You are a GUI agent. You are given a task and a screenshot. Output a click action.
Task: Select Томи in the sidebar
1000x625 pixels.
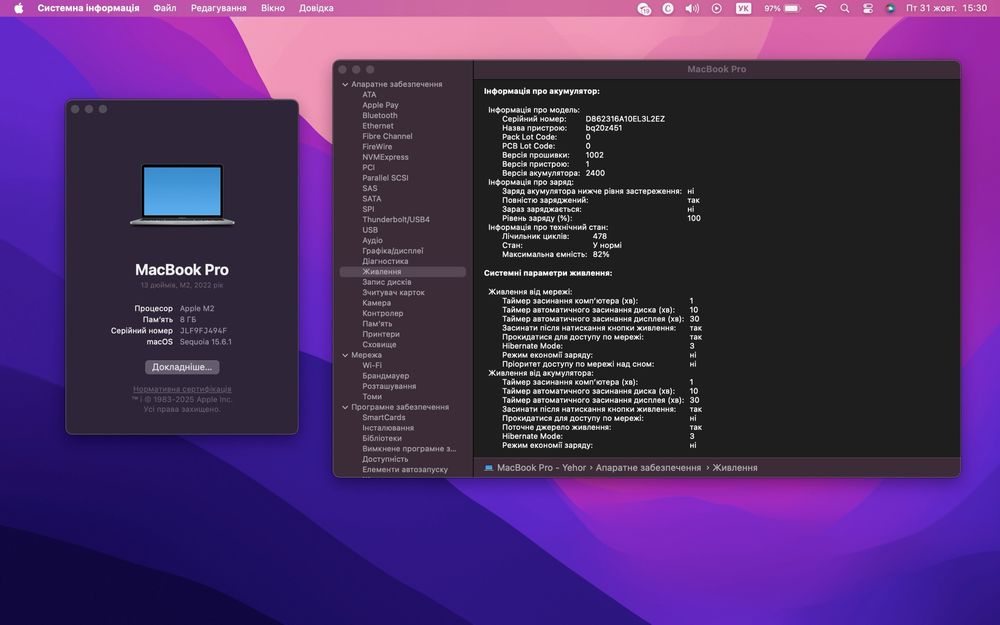[372, 397]
